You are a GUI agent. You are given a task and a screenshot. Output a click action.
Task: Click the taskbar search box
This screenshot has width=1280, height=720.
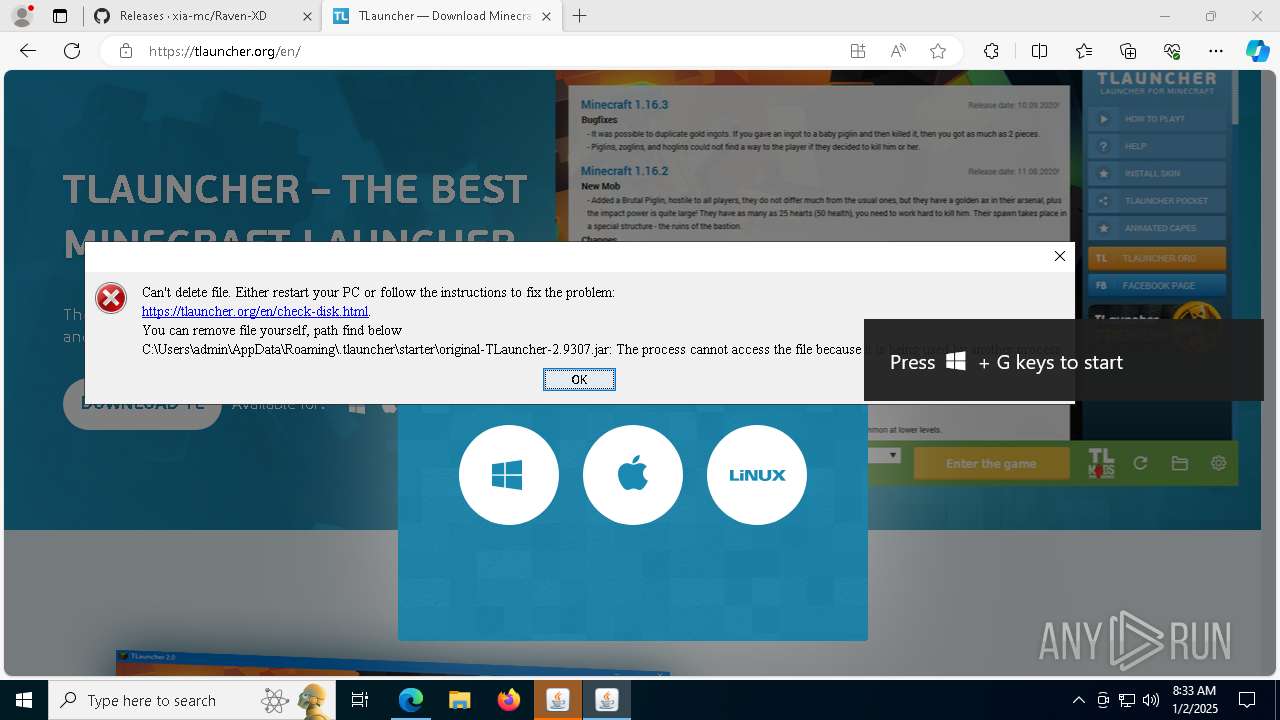[x=193, y=700]
